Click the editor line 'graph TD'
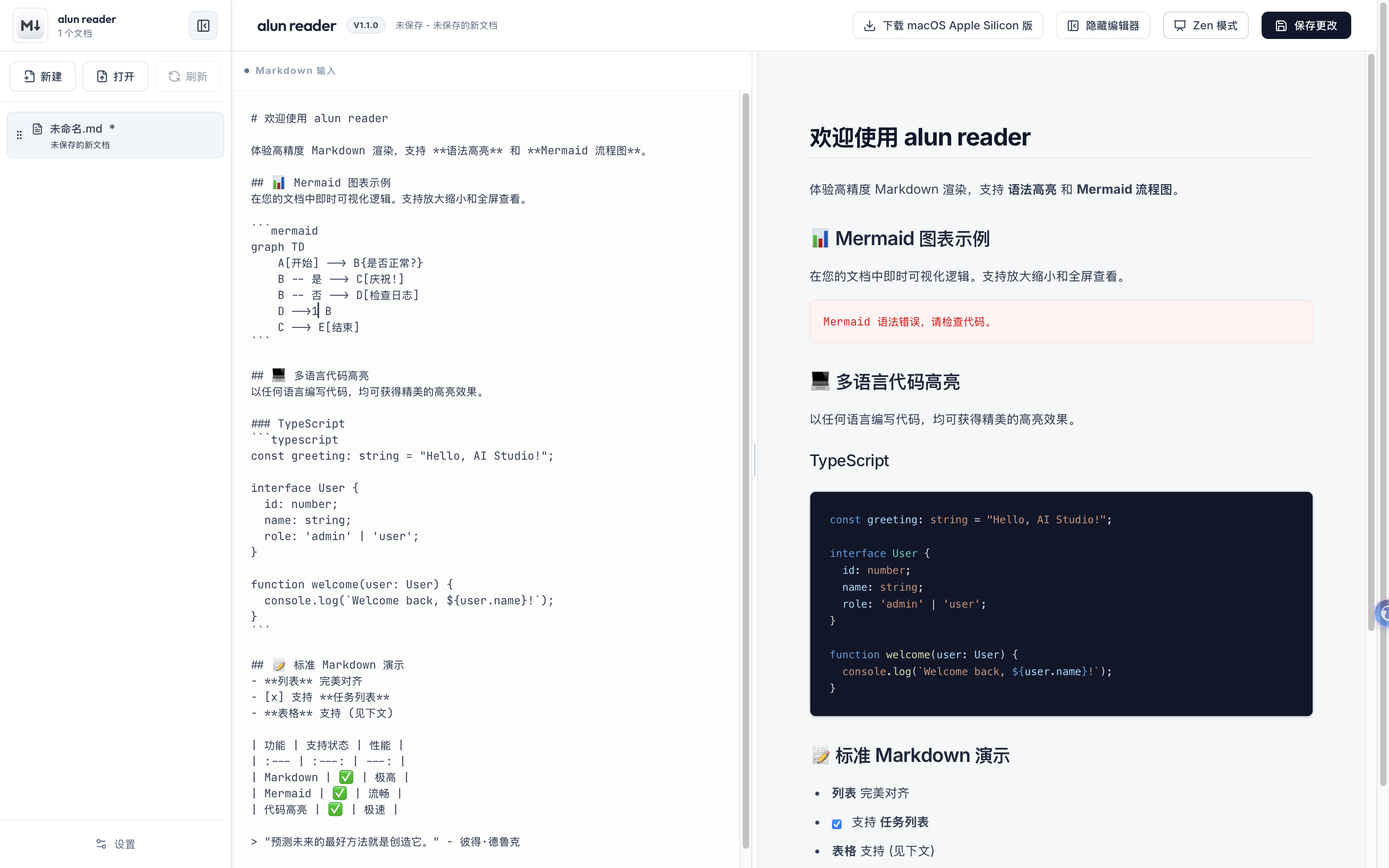1389x868 pixels. (x=277, y=247)
